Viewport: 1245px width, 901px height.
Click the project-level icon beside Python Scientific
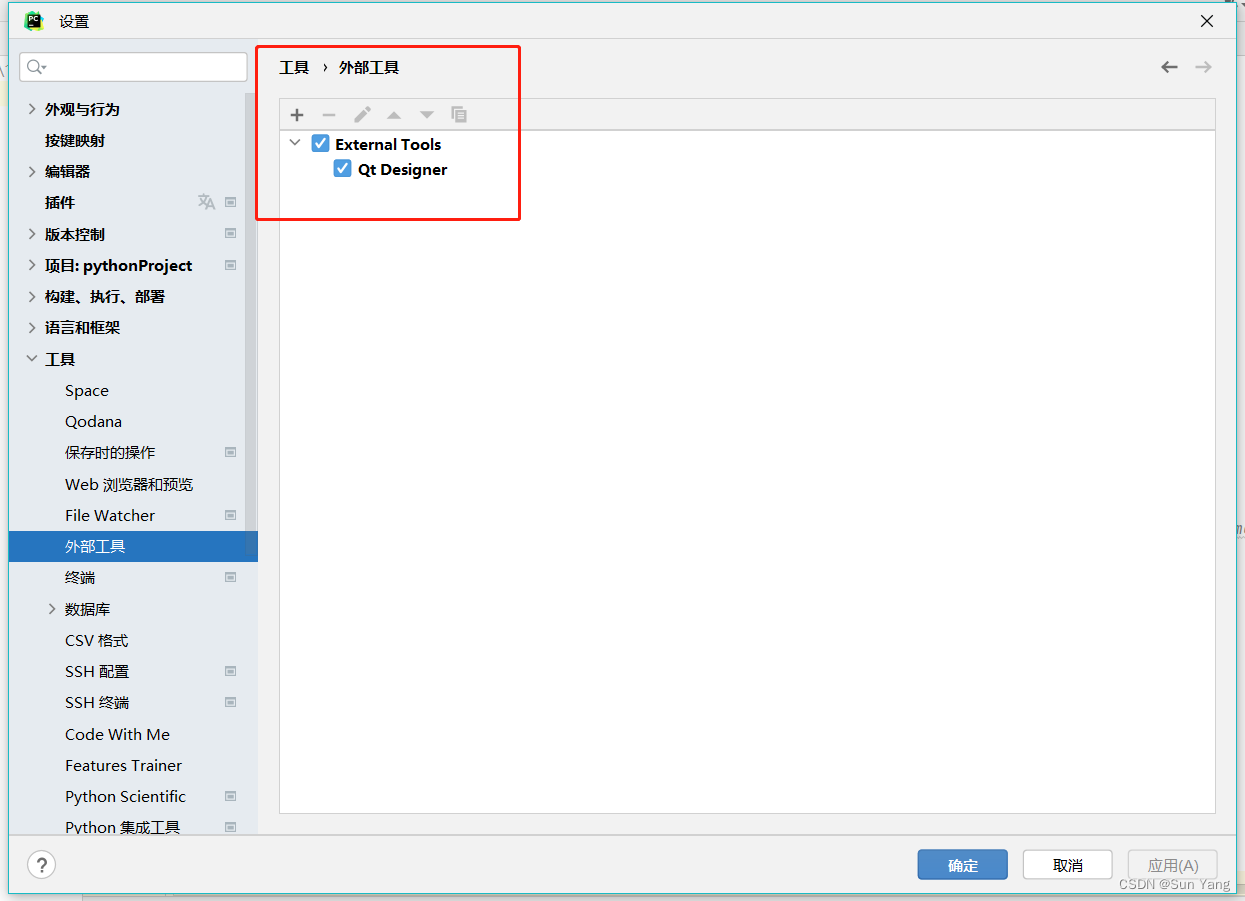pos(231,796)
